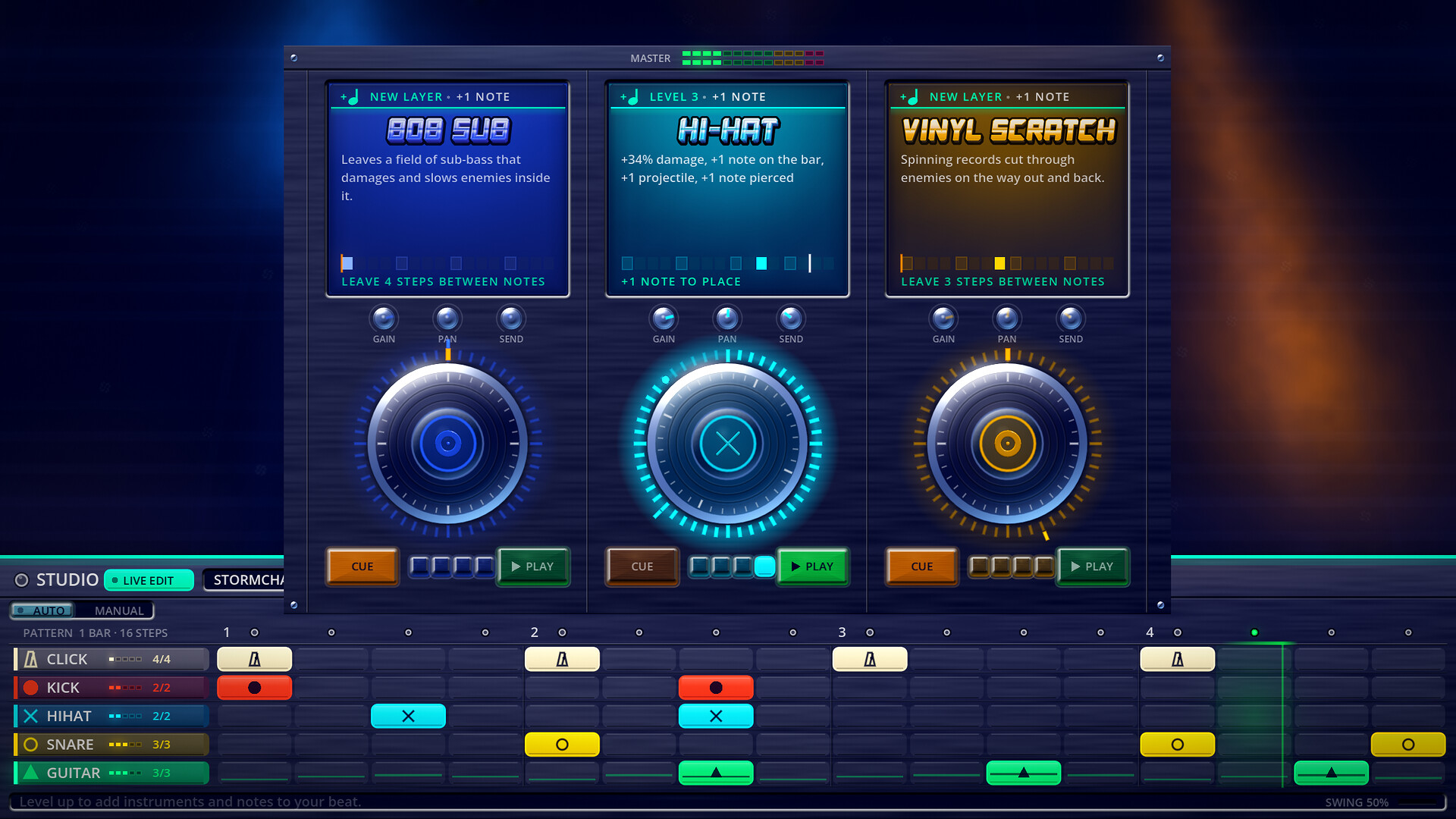The width and height of the screenshot is (1456, 819).
Task: Click the X icon of HIHAT track
Action: (x=31, y=716)
